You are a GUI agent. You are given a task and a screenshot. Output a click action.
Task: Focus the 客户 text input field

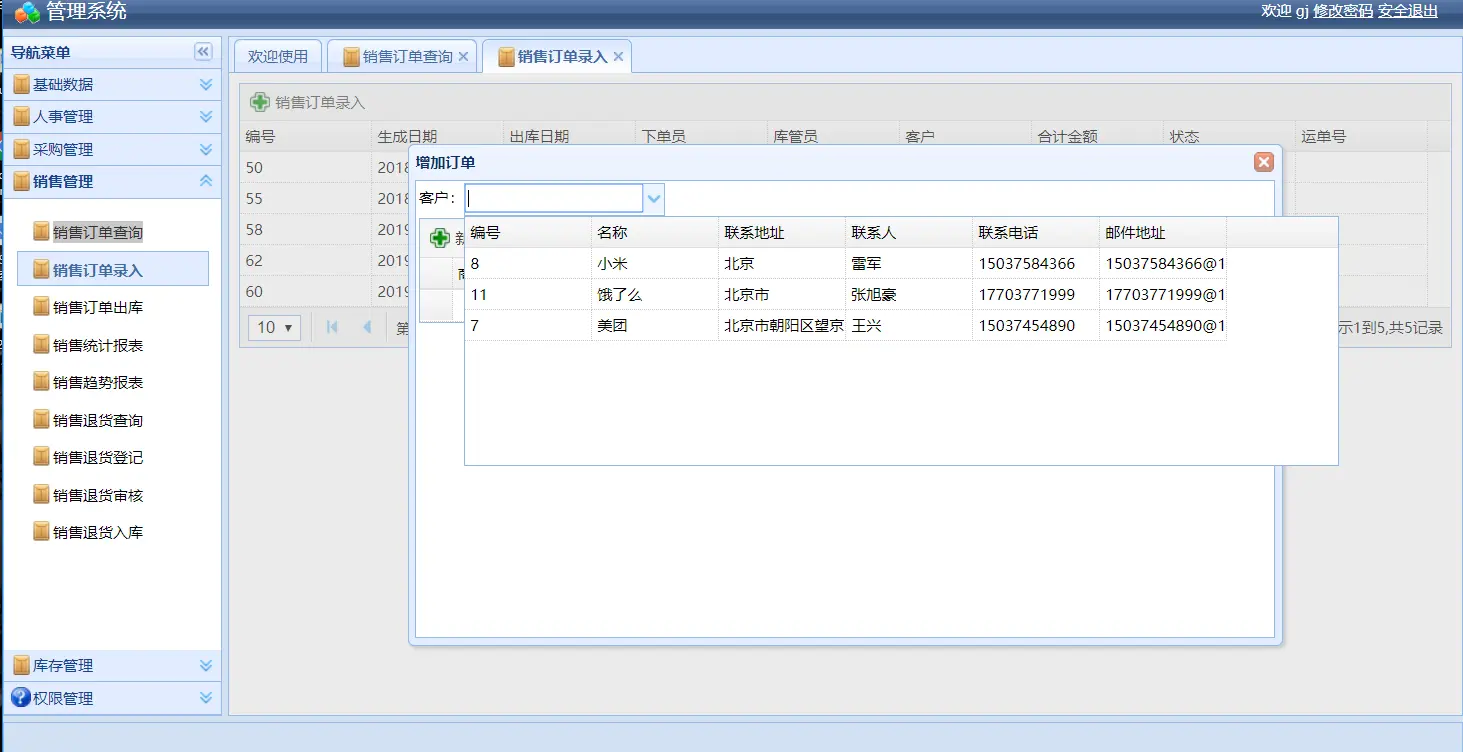554,199
